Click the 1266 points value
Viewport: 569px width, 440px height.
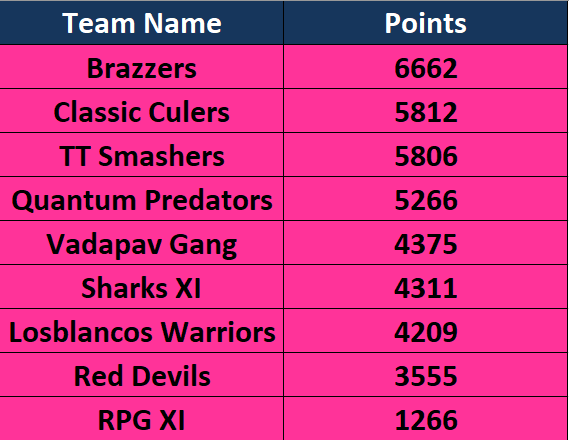(425, 420)
